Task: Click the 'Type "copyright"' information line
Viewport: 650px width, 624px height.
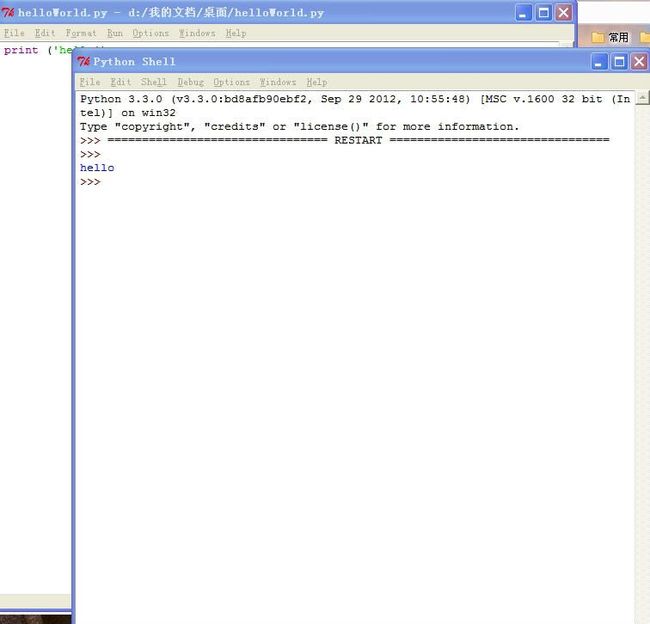Action: click(x=299, y=126)
